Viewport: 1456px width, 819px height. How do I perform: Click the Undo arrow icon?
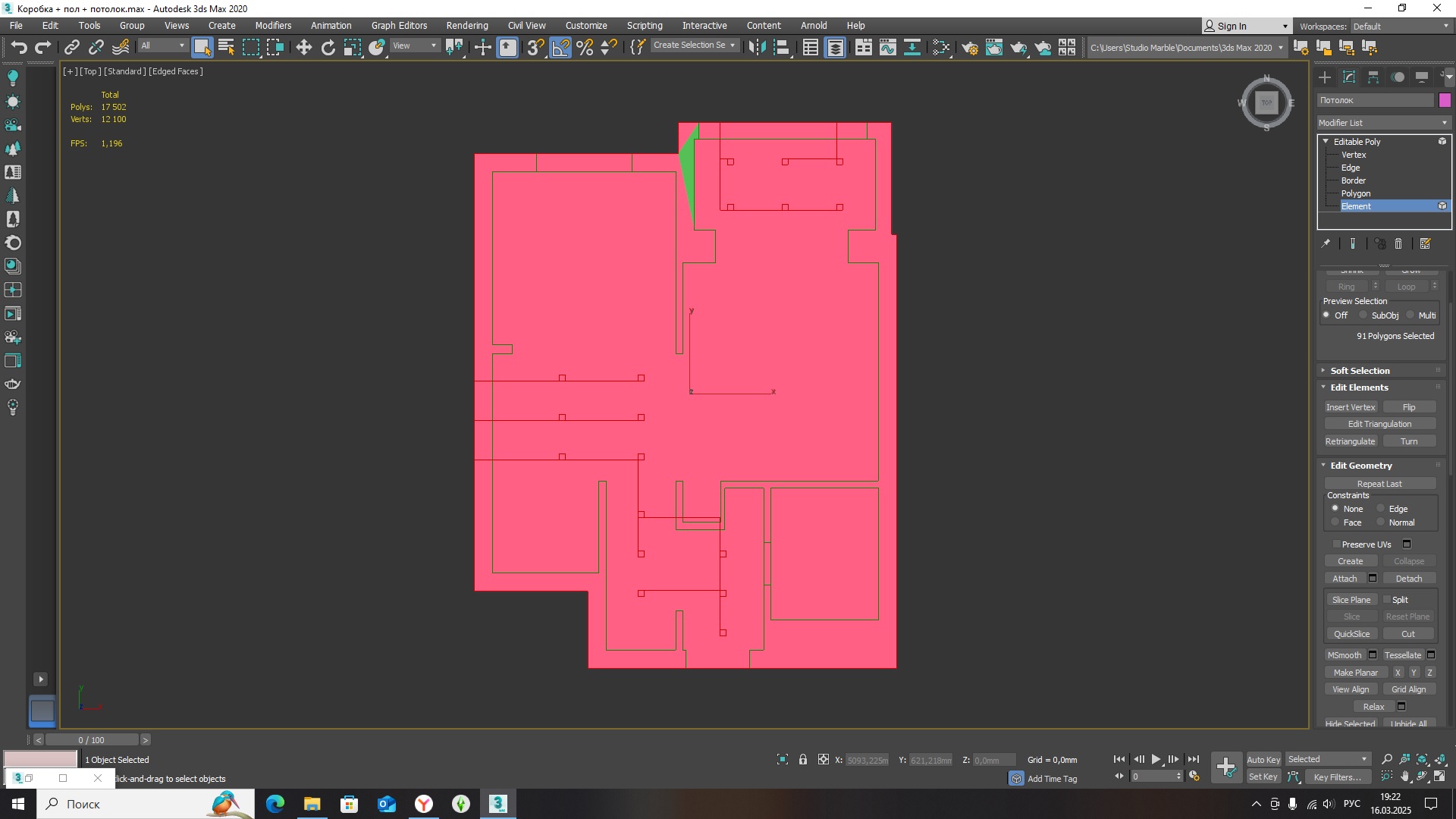tap(19, 48)
